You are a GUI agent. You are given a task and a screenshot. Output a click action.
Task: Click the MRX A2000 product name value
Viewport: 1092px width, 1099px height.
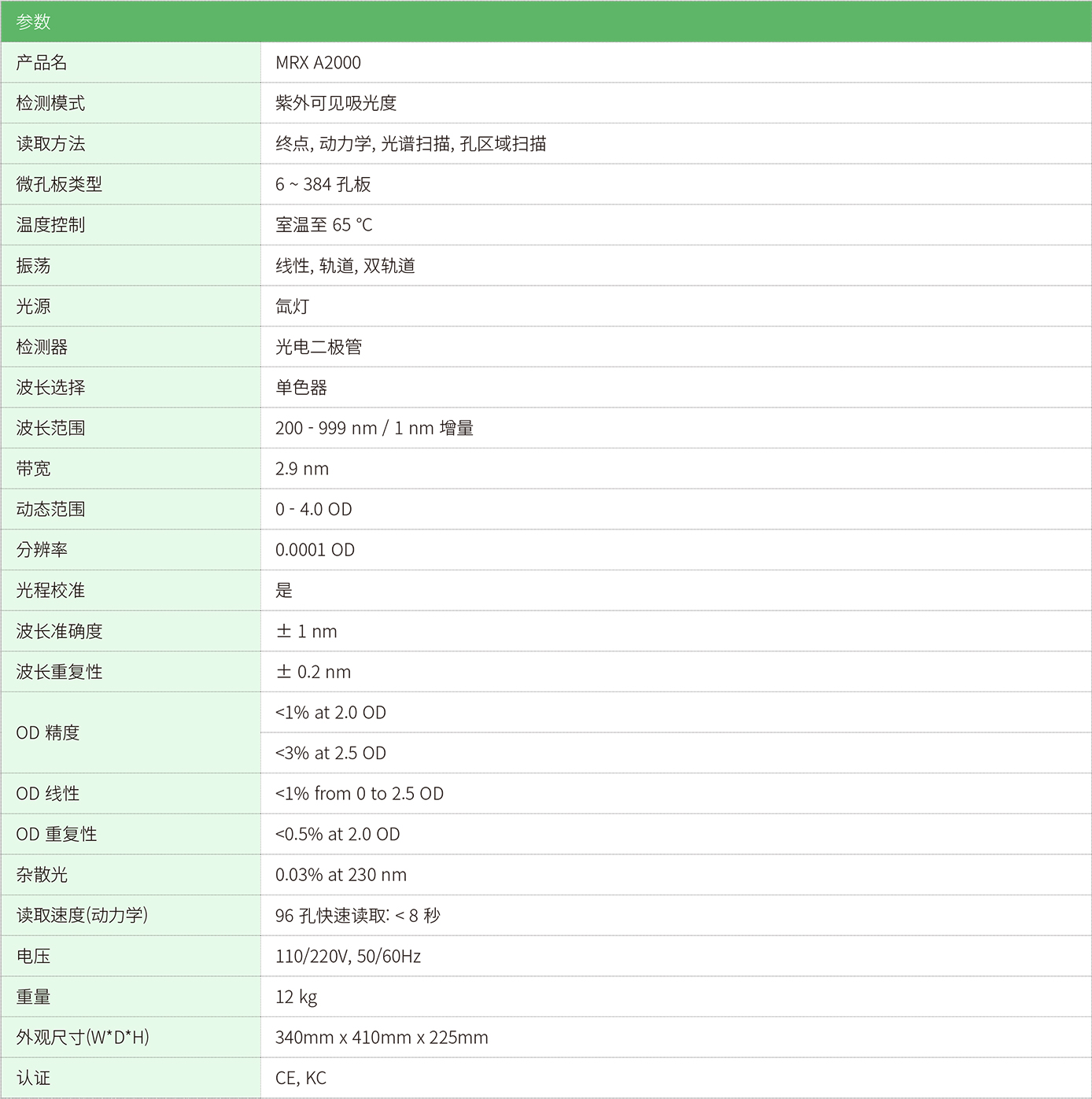tap(318, 62)
